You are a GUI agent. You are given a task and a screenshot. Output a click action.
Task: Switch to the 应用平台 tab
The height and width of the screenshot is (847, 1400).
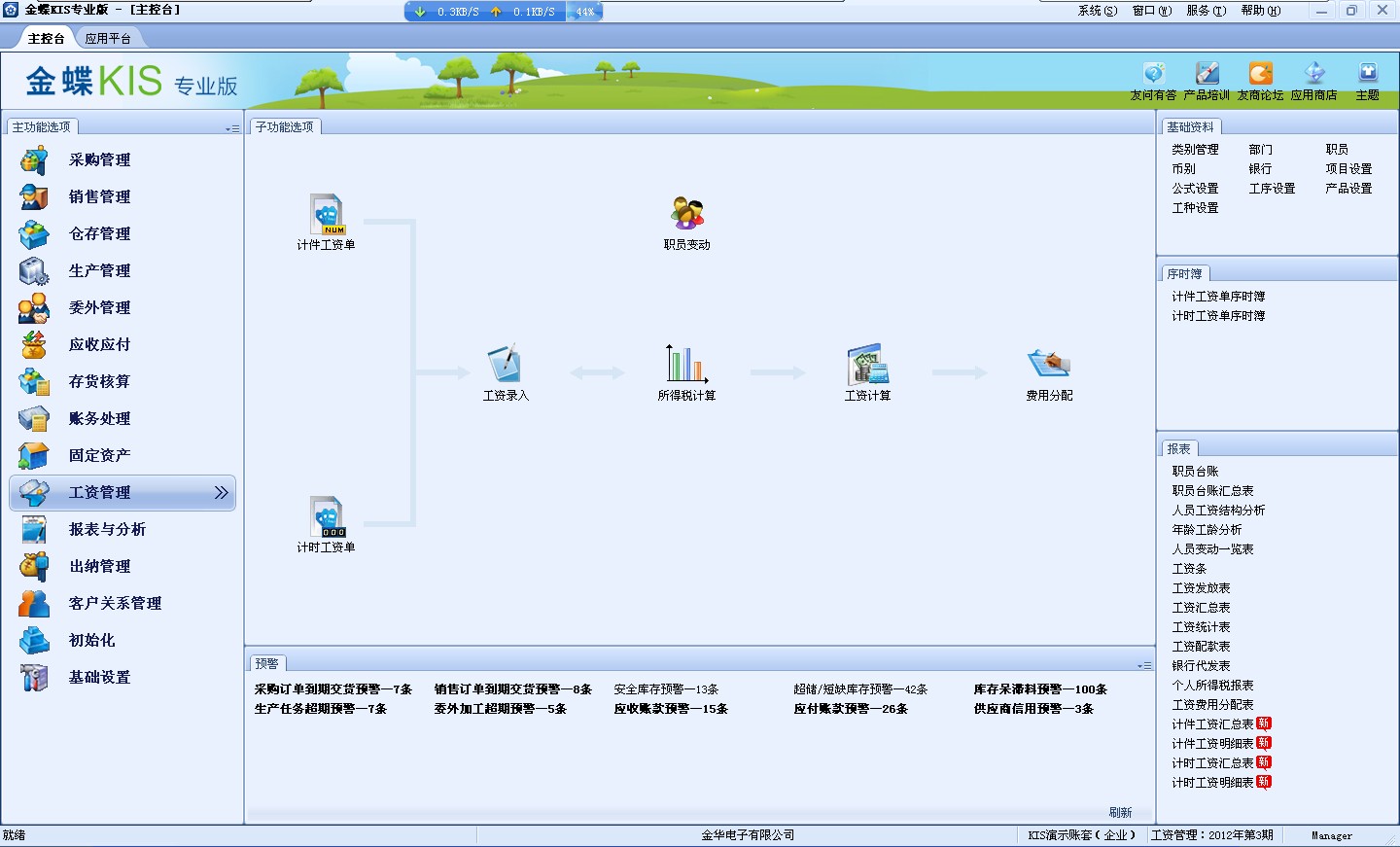pyautogui.click(x=108, y=39)
